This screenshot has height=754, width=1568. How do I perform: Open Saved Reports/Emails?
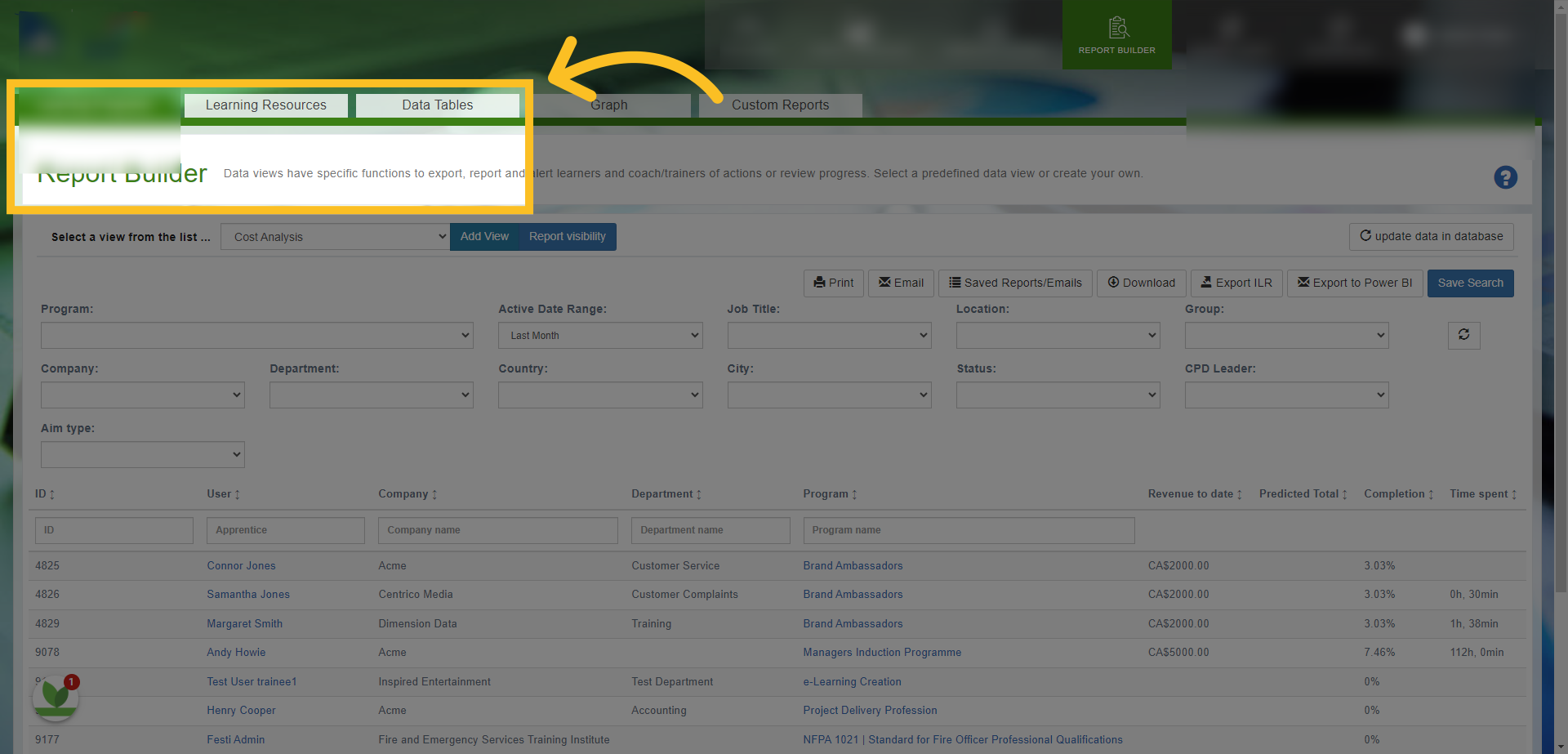click(x=1015, y=283)
